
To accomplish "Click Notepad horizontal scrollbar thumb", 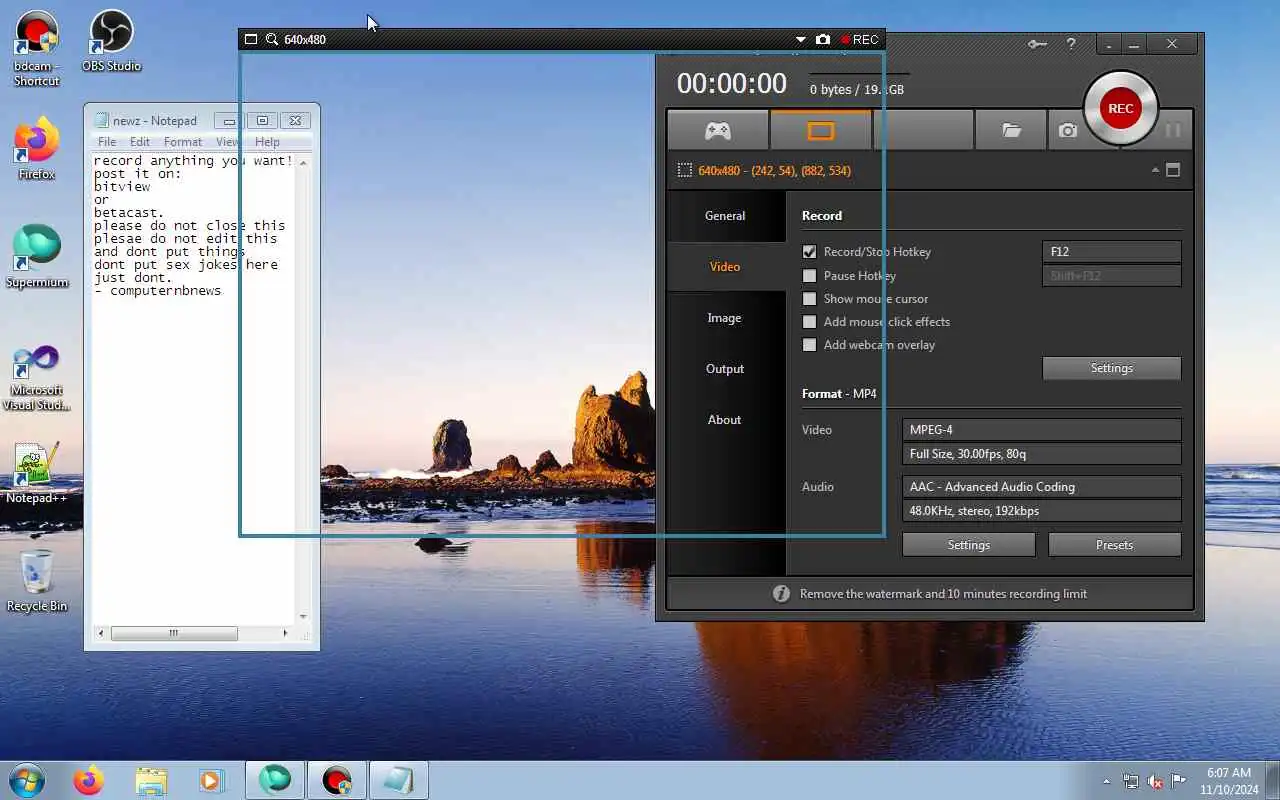I will 174,633.
